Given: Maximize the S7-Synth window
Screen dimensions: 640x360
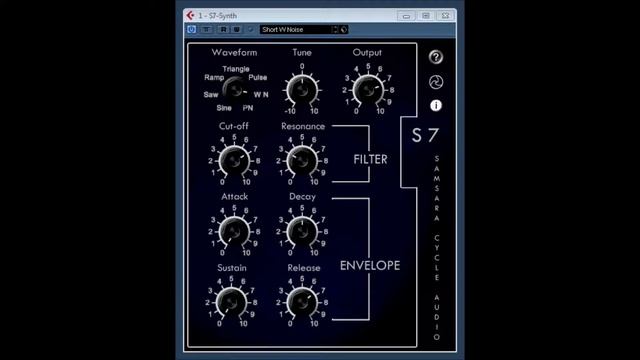Looking at the screenshot, I should pos(426,16).
